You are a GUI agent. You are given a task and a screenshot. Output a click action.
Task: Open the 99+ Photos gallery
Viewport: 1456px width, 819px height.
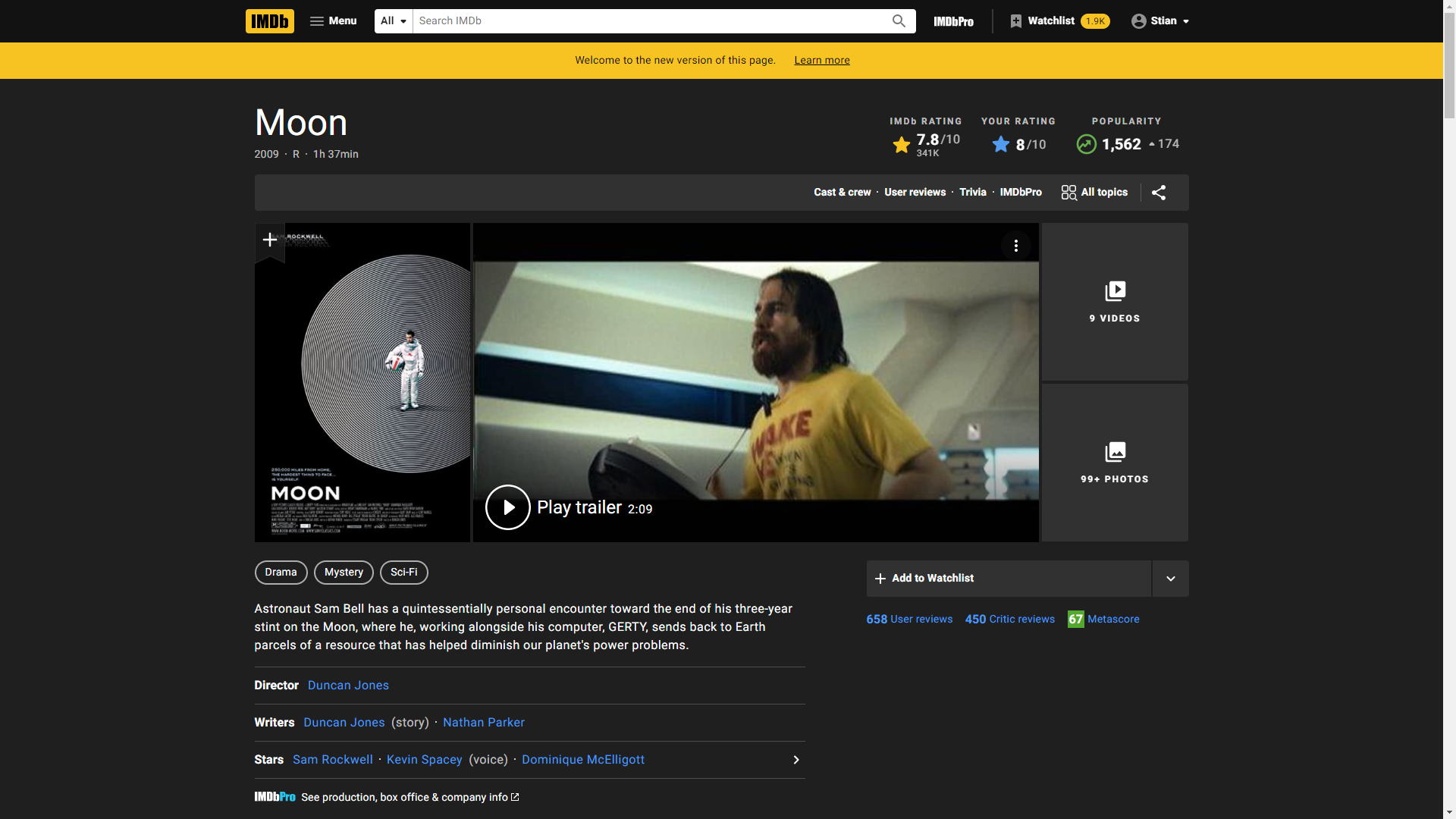(x=1115, y=463)
